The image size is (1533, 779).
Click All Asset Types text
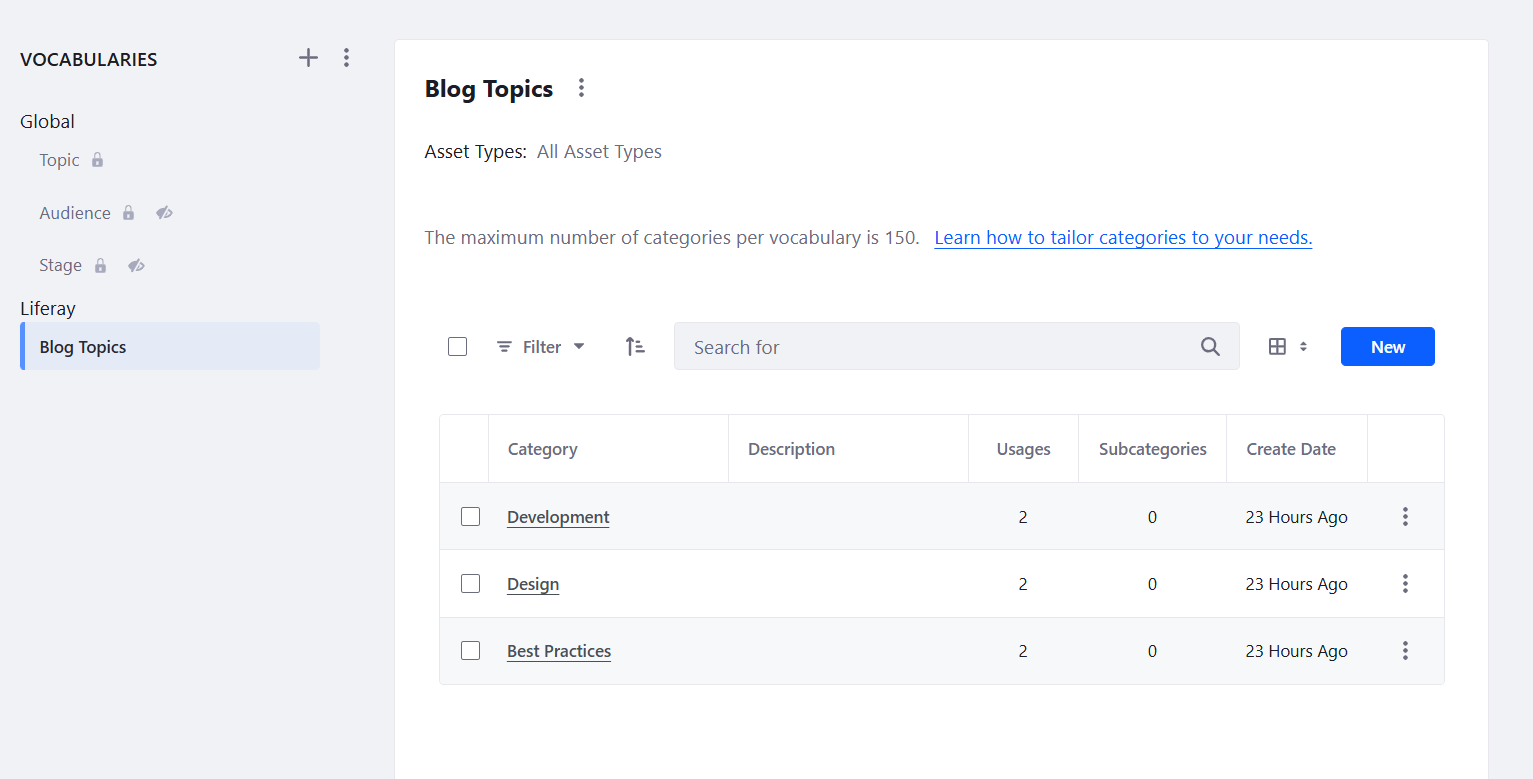click(x=599, y=152)
